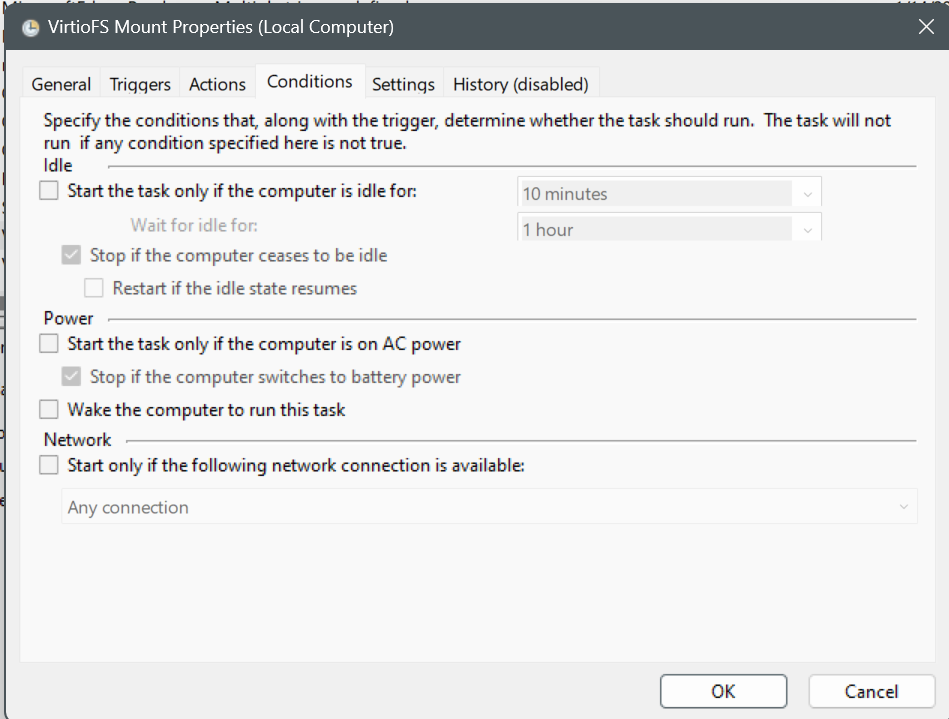The image size is (949, 719).
Task: Click the clock icon in the title bar
Action: [x=30, y=28]
